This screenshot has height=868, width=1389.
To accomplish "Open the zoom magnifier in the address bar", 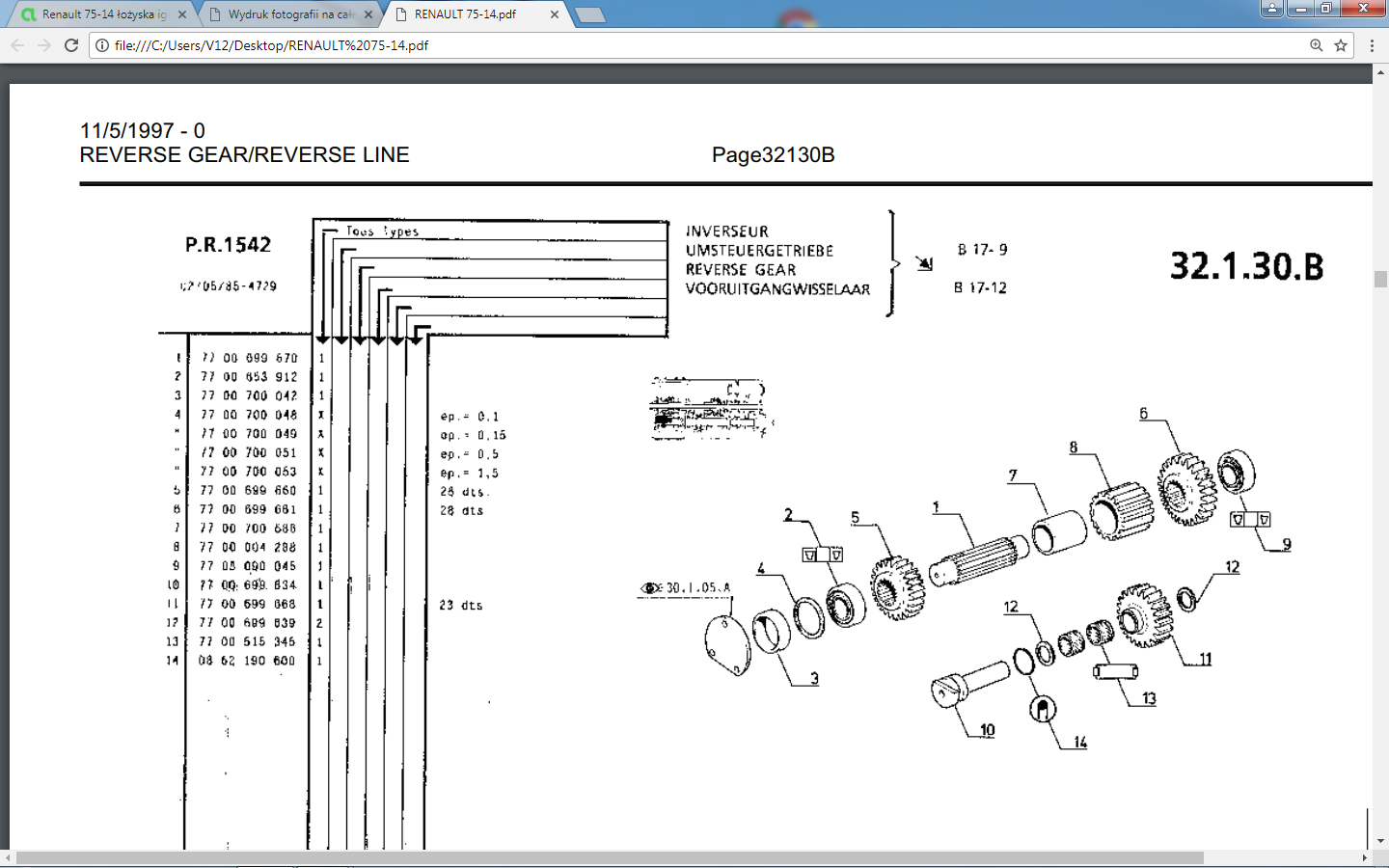I will (1316, 45).
